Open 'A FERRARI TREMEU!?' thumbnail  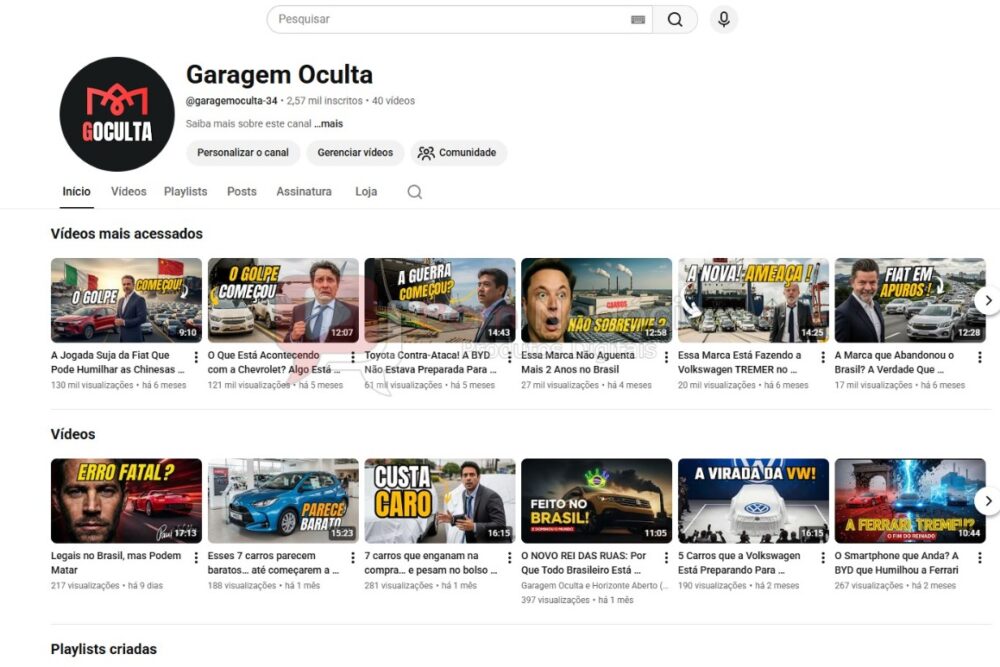(x=910, y=501)
